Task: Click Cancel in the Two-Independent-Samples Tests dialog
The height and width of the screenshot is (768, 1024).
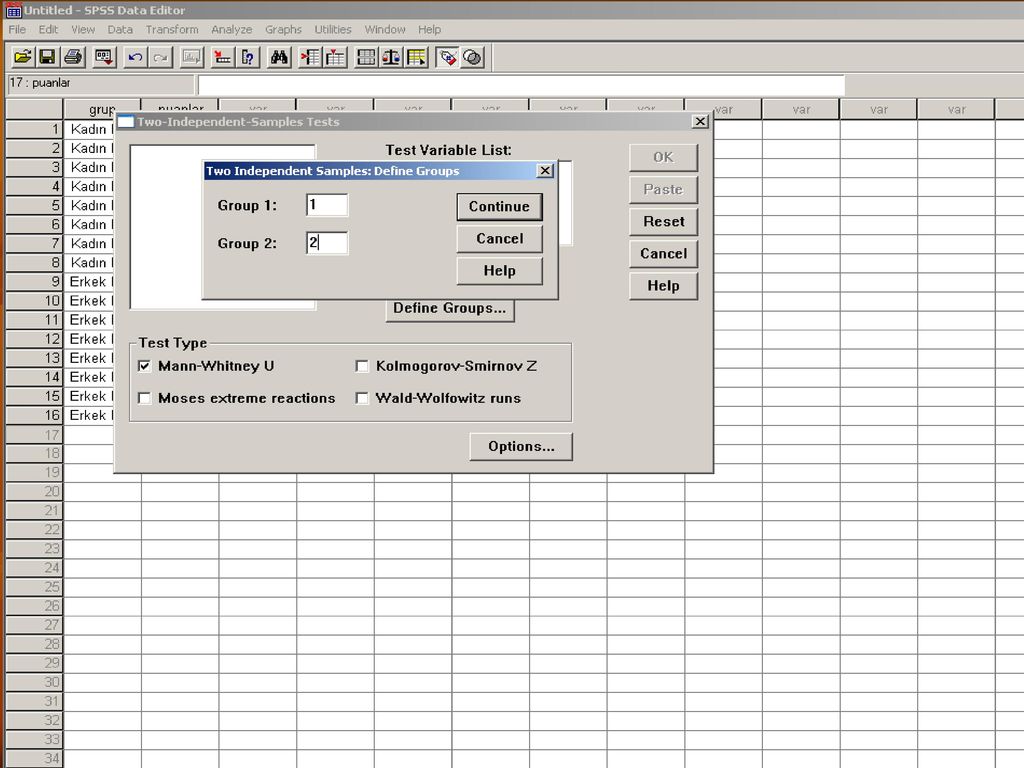Action: (x=664, y=253)
